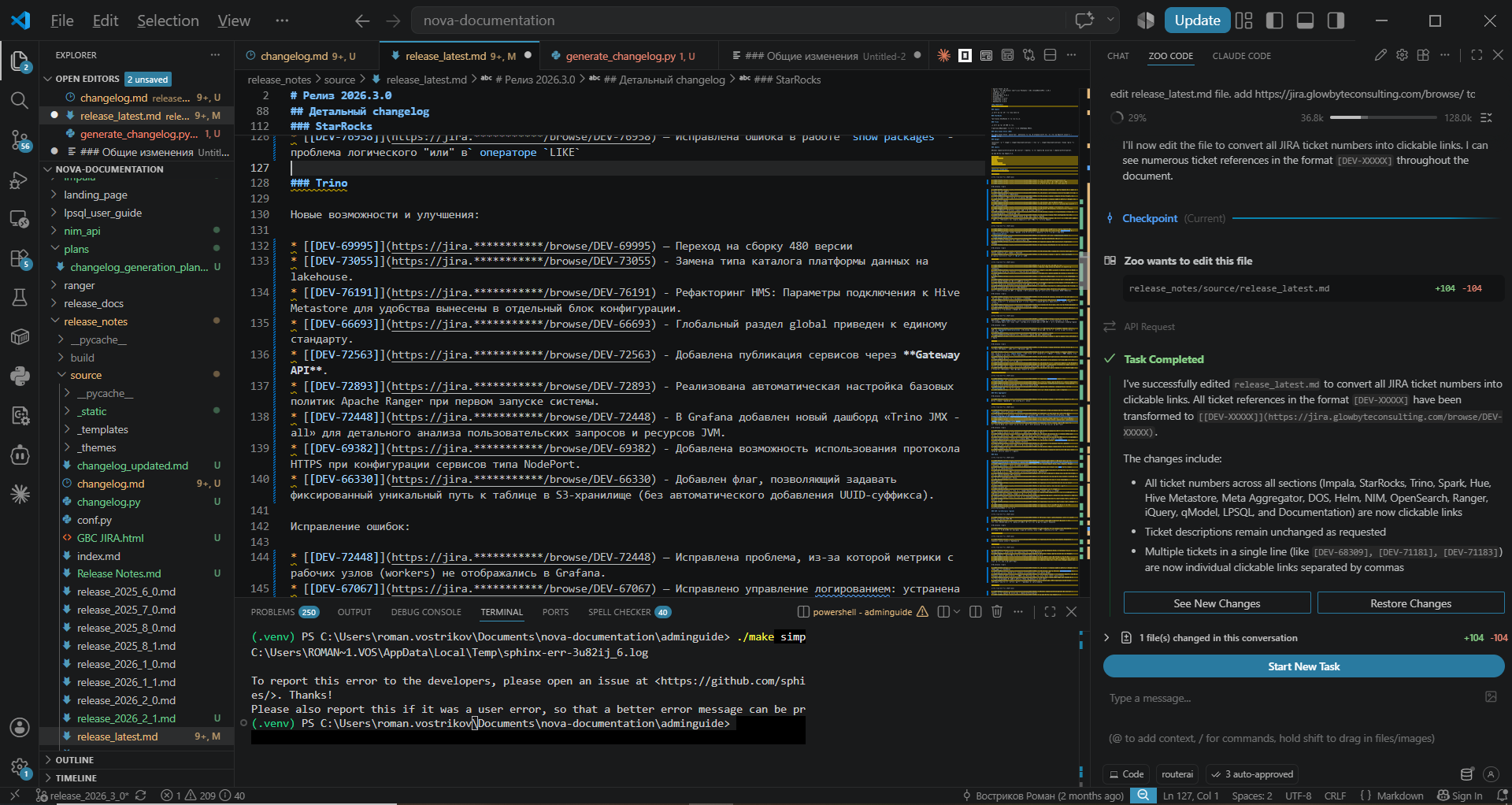Open the File menu
This screenshot has width=1512, height=805.
click(x=62, y=20)
